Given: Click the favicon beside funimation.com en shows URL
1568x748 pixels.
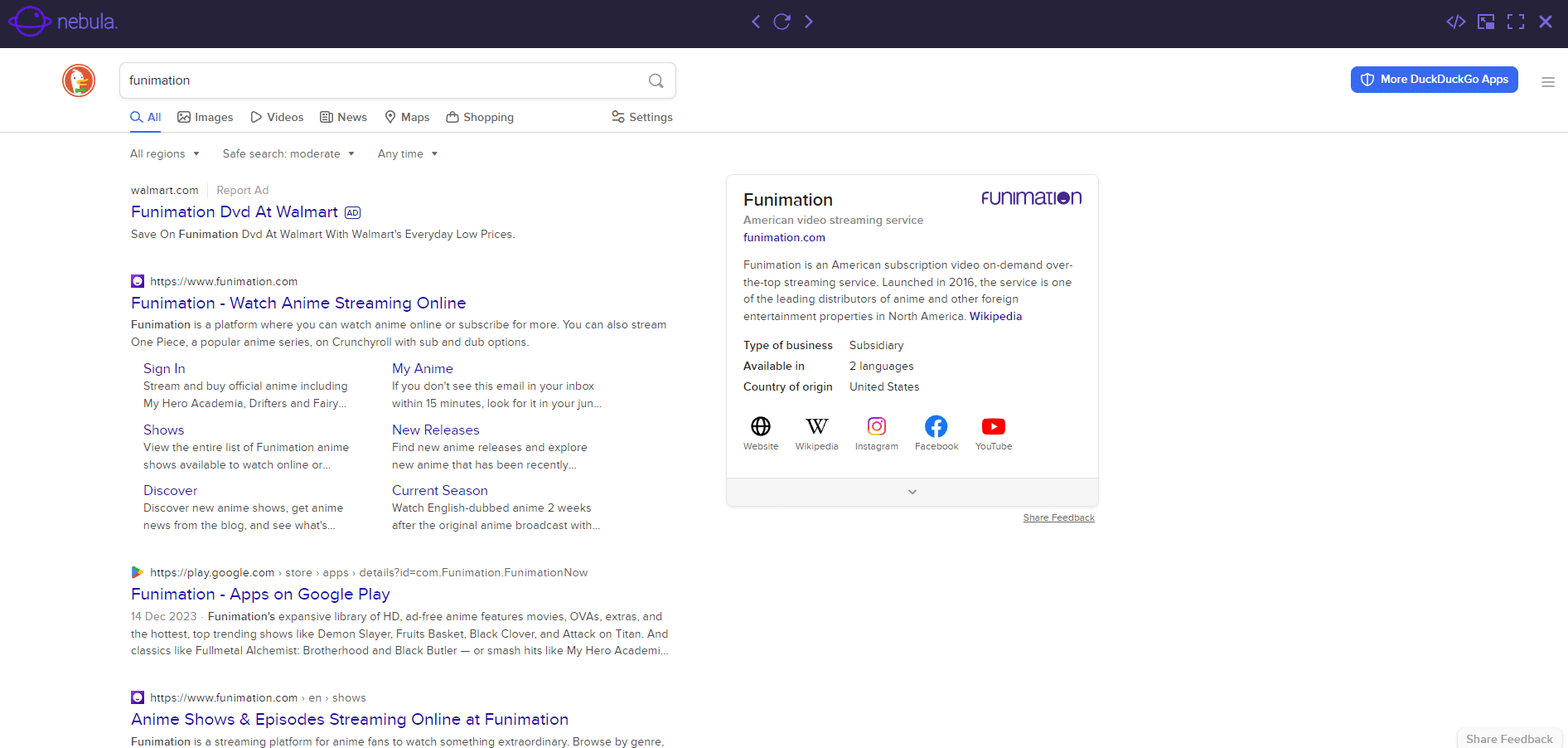Looking at the screenshot, I should click(138, 697).
